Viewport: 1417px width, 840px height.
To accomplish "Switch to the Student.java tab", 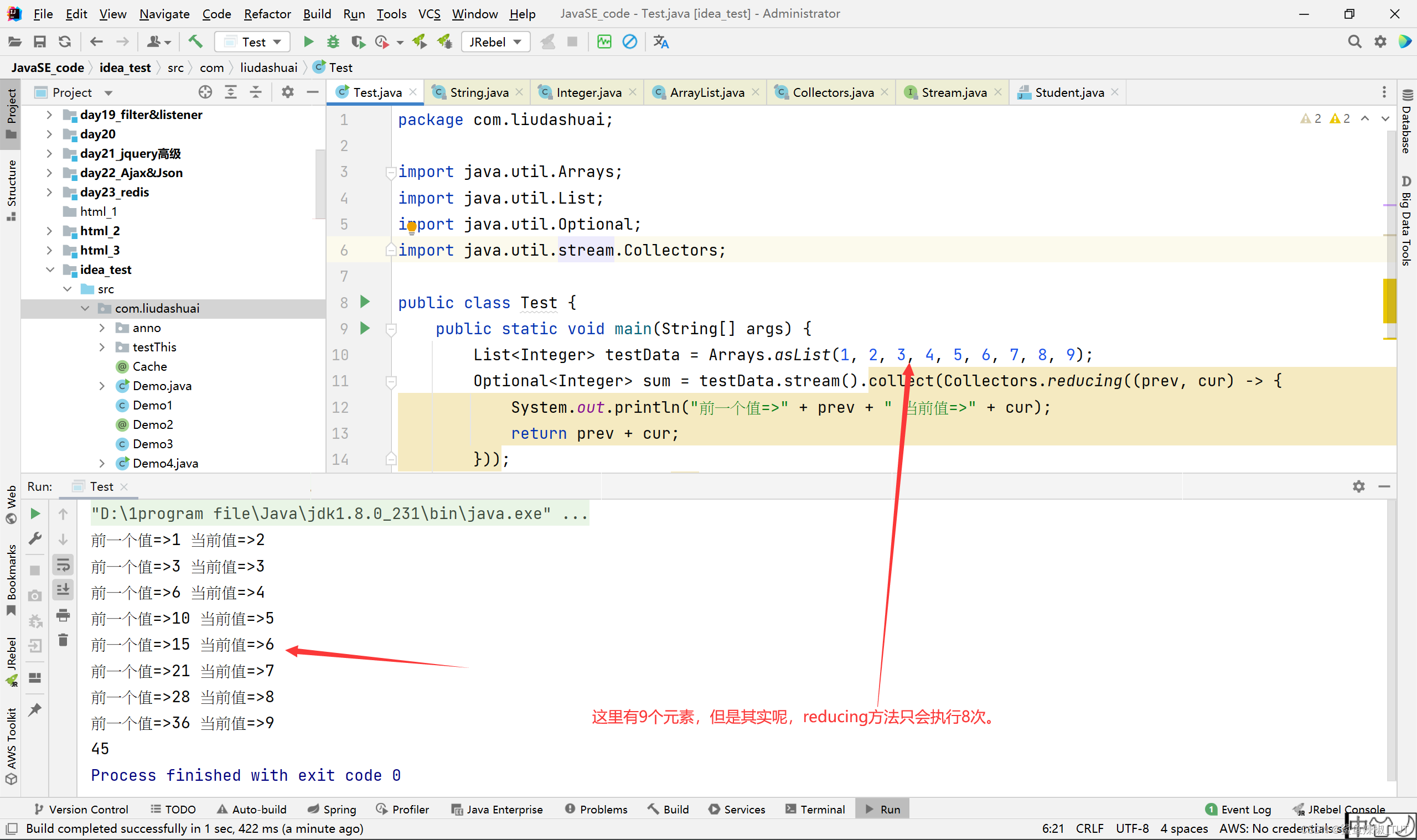I will point(1069,92).
